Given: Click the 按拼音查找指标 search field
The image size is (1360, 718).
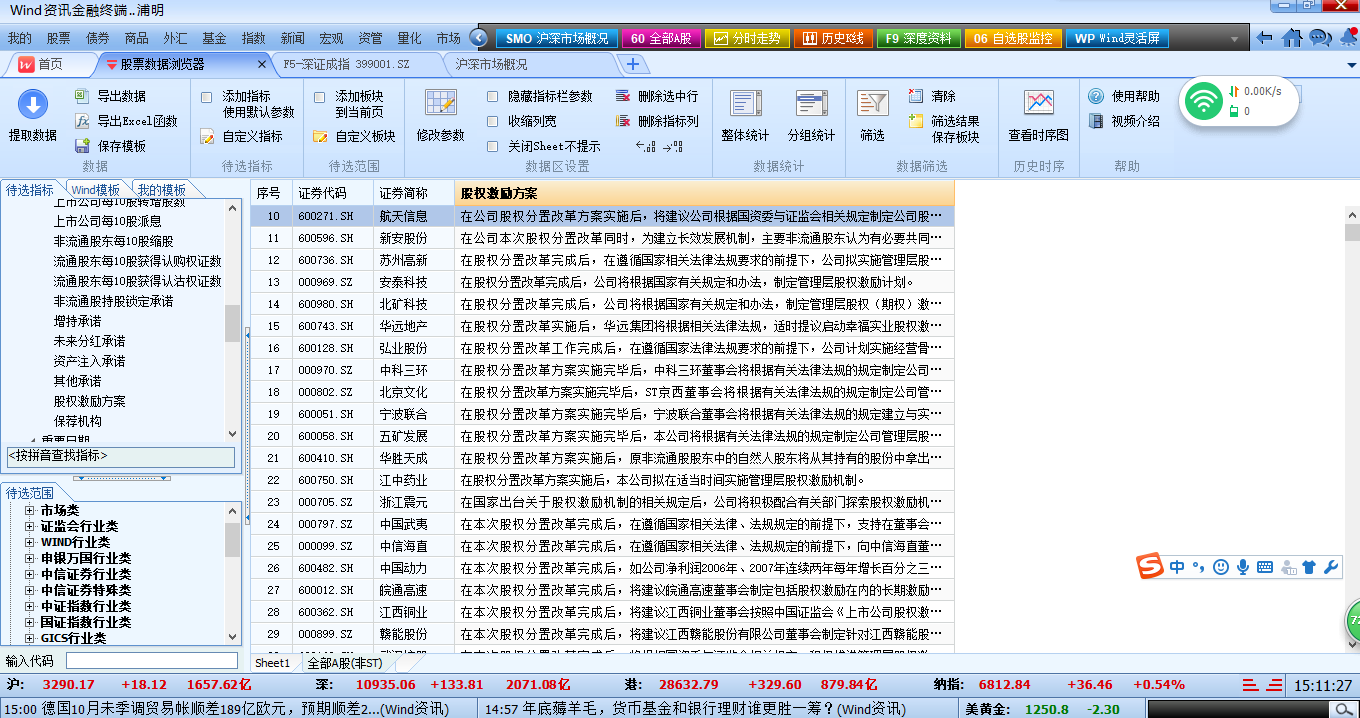Looking at the screenshot, I should [121, 456].
